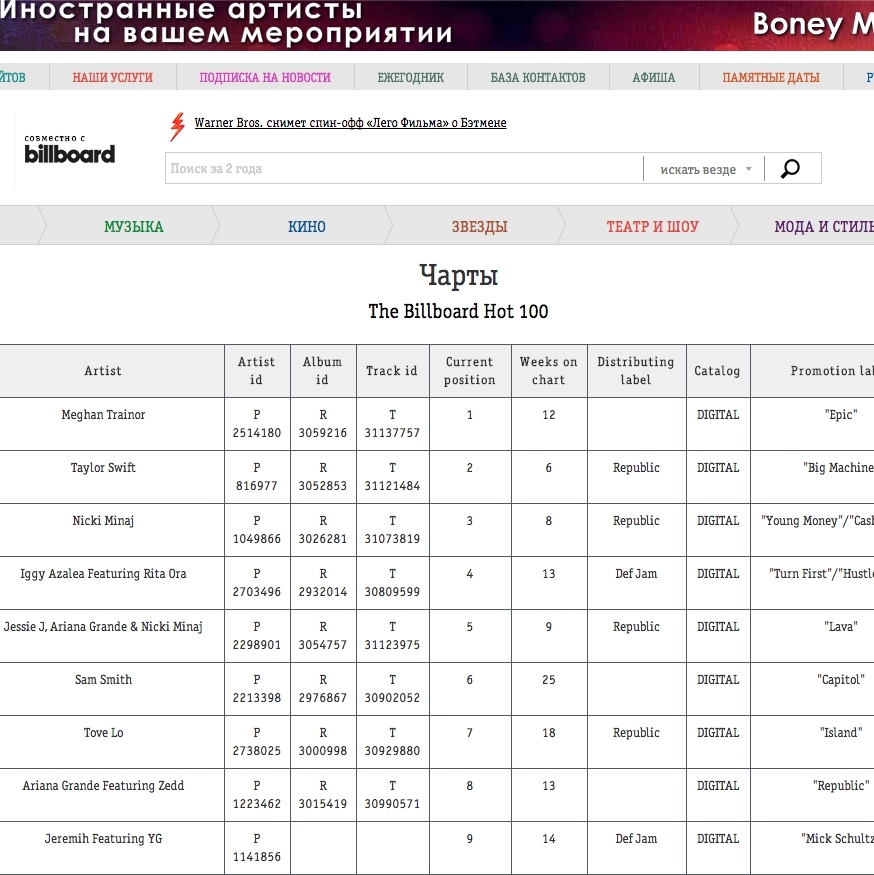The image size is (874, 875).
Task: Click album id 'R 3015419' cell
Action: (x=323, y=795)
